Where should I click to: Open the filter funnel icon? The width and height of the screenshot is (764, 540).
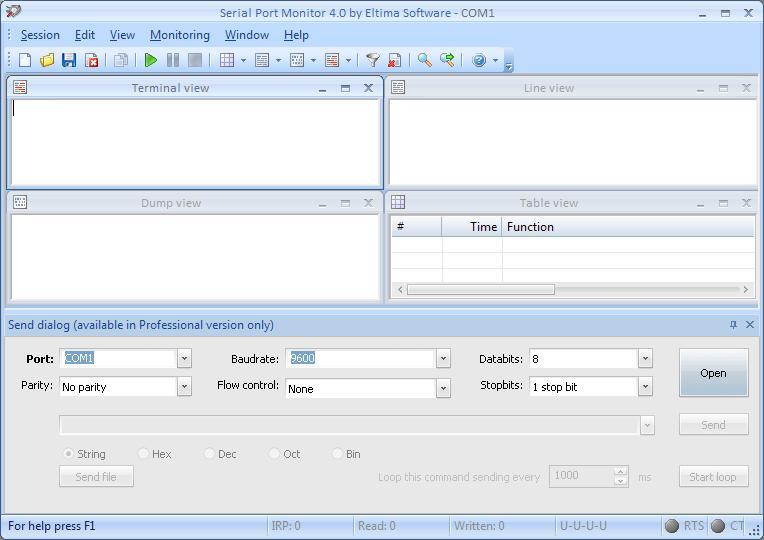(372, 60)
